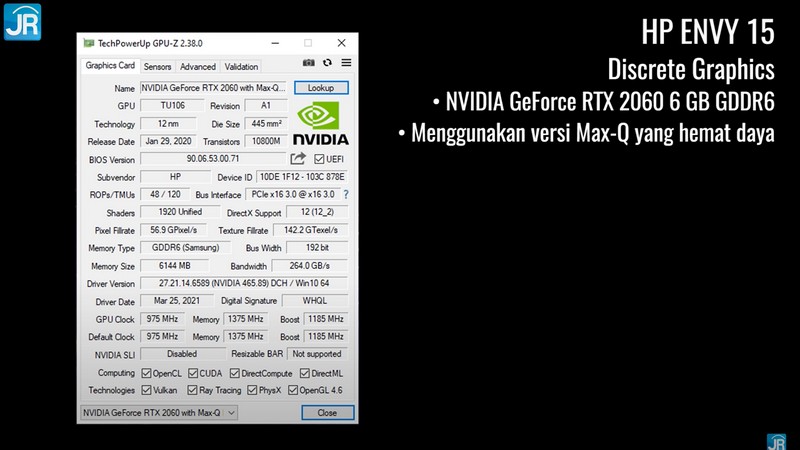The width and height of the screenshot is (800, 450).
Task: Click the GPU-Z screenshot camera icon
Action: [x=309, y=63]
